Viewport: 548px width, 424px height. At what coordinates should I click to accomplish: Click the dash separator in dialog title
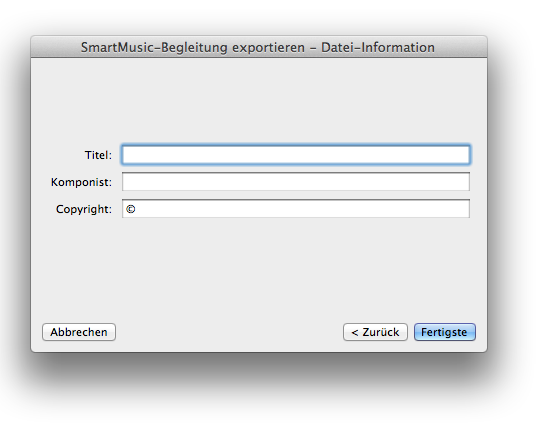[313, 48]
